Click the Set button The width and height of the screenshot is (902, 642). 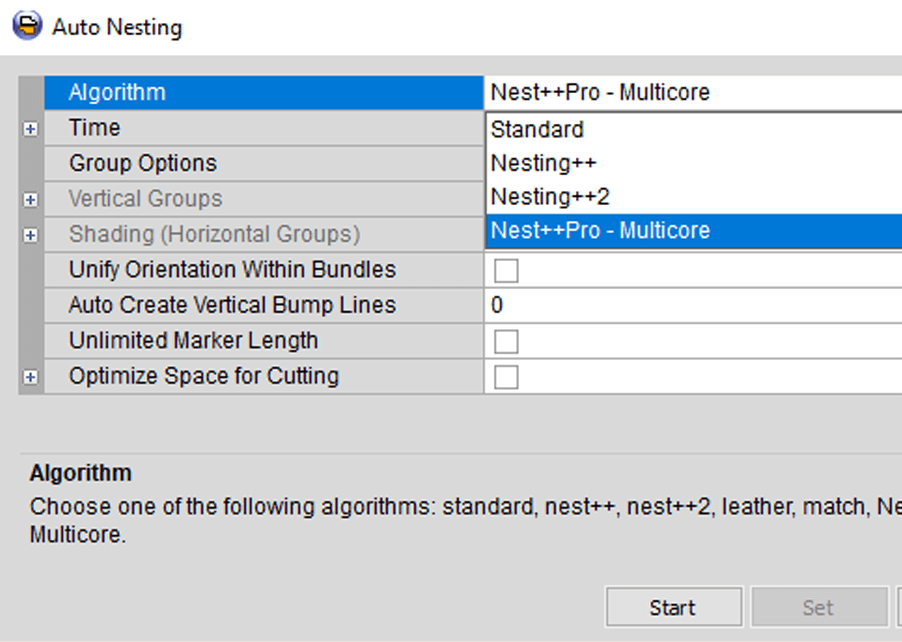pyautogui.click(x=818, y=608)
